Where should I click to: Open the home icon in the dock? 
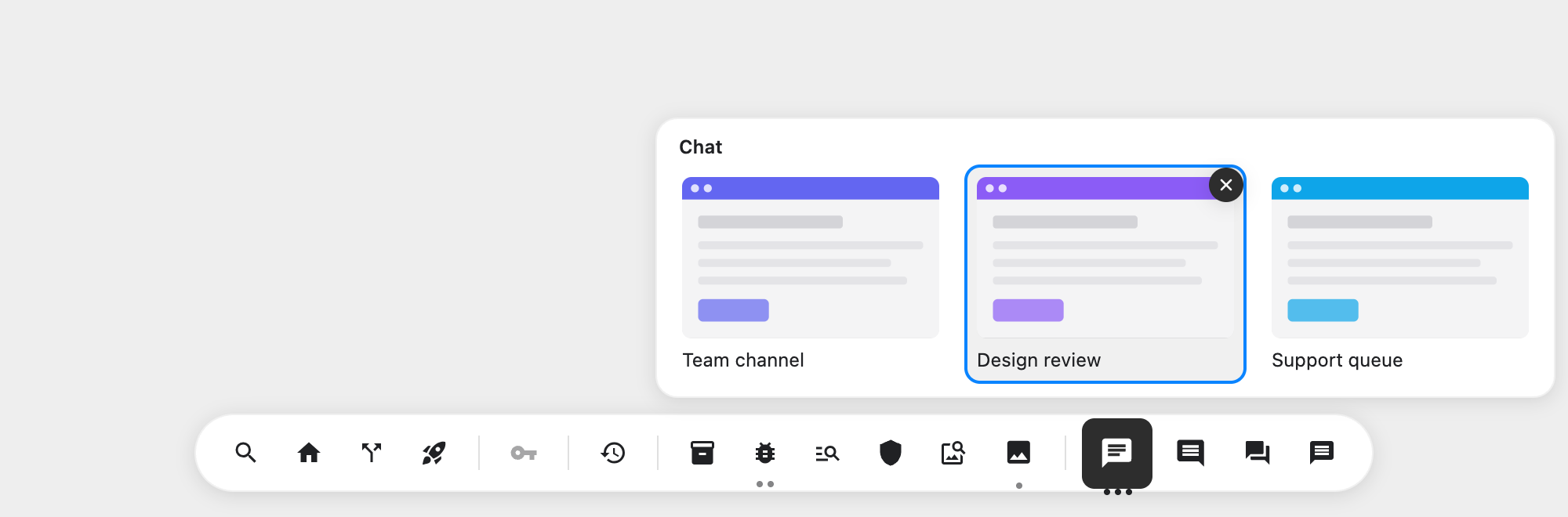point(309,453)
